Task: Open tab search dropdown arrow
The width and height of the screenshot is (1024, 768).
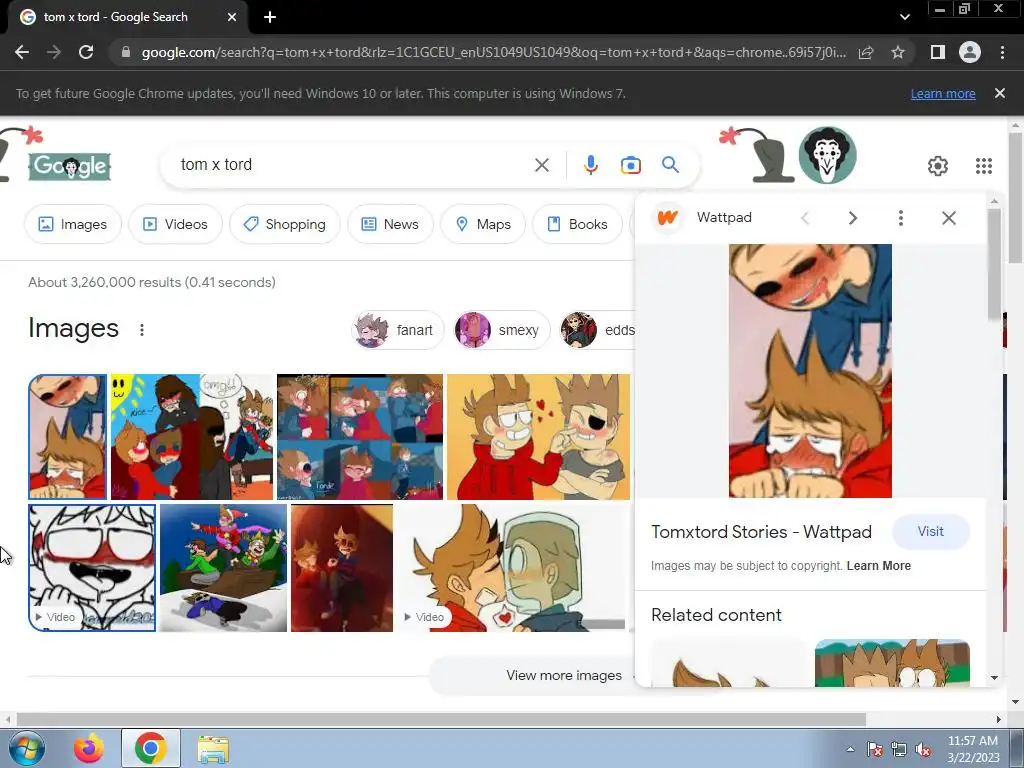Action: pos(904,17)
